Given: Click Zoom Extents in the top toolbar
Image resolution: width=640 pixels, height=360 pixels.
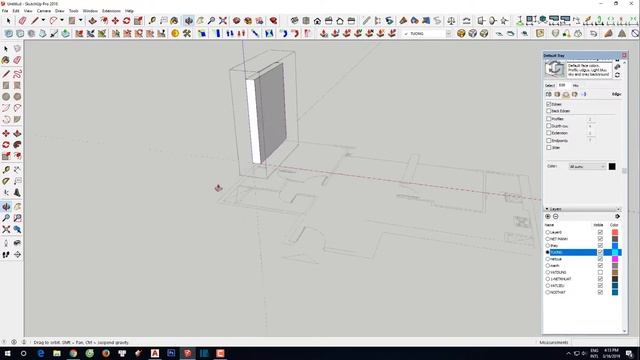Looking at the screenshot, I should [223, 20].
